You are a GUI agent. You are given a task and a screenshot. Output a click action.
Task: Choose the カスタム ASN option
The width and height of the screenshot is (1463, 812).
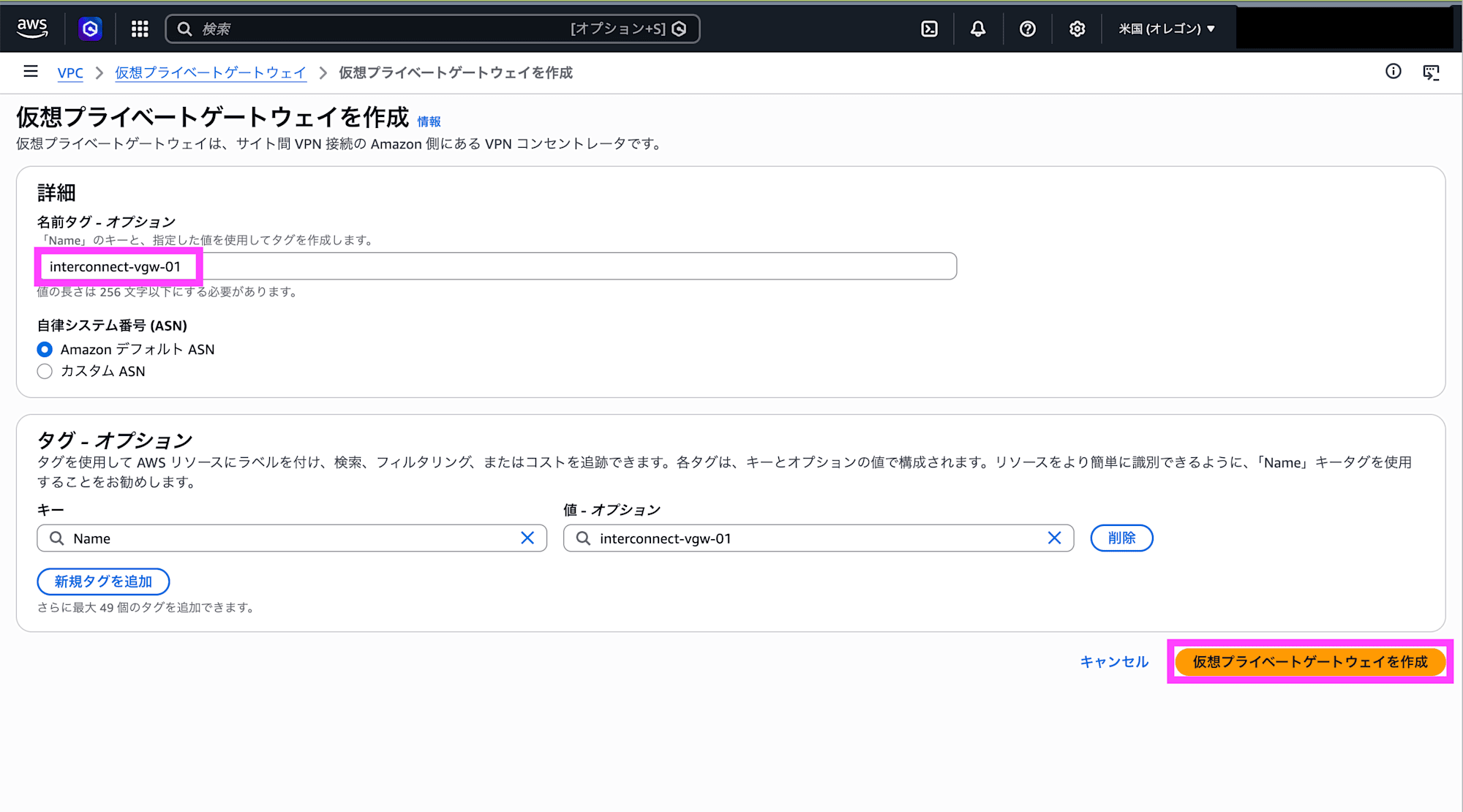click(45, 372)
